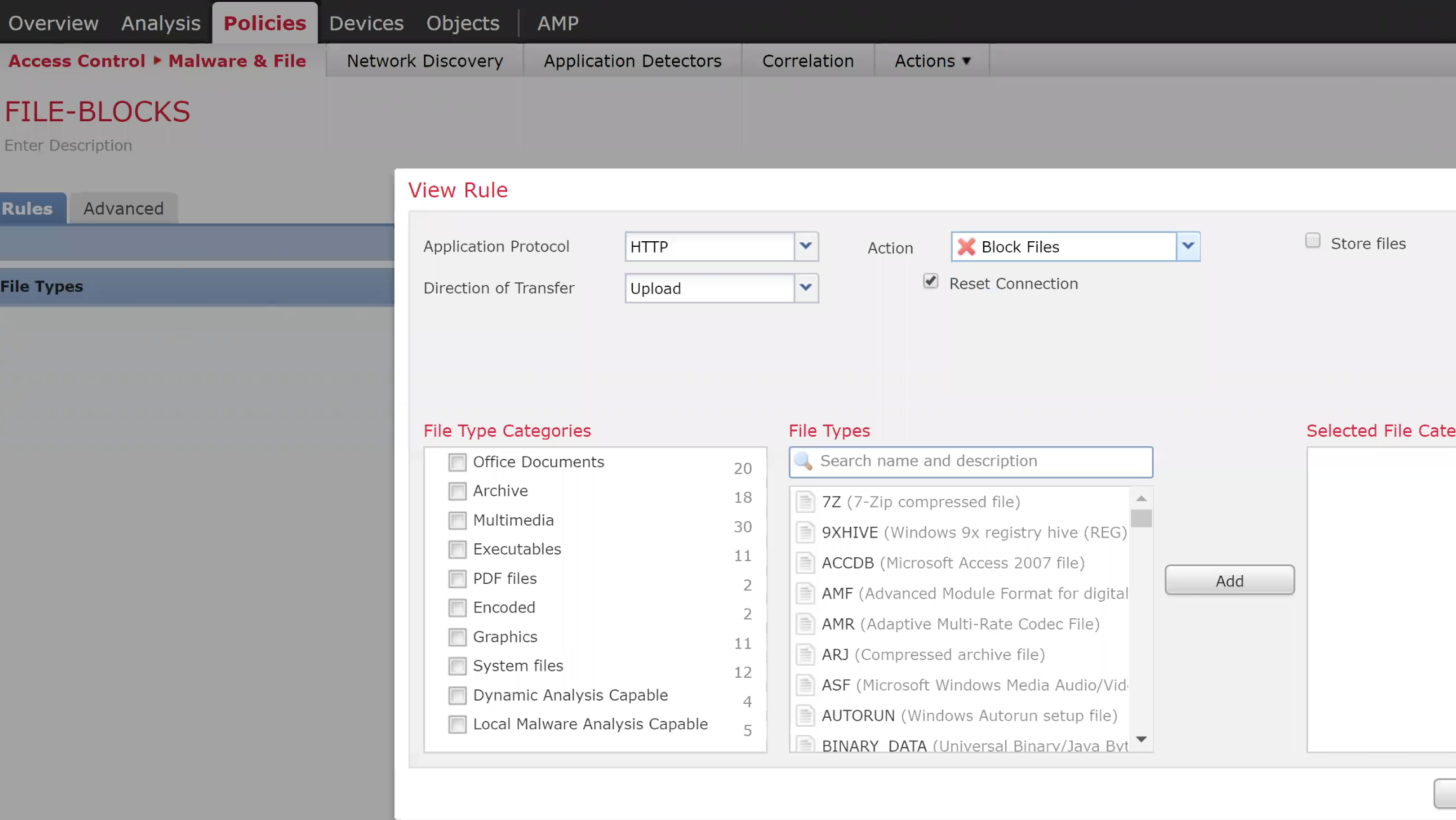Open the Network Discovery link
This screenshot has height=820, width=1456.
coord(425,61)
